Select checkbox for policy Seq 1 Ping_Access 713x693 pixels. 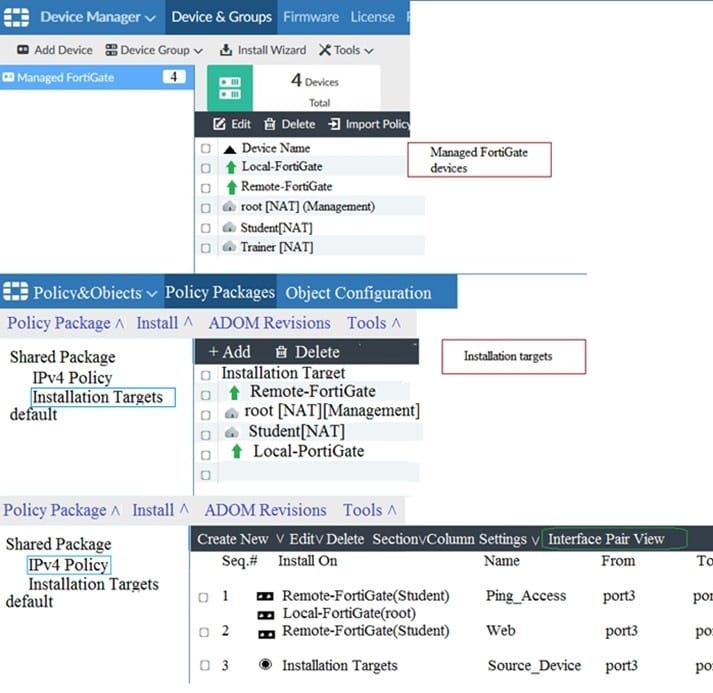(203, 597)
